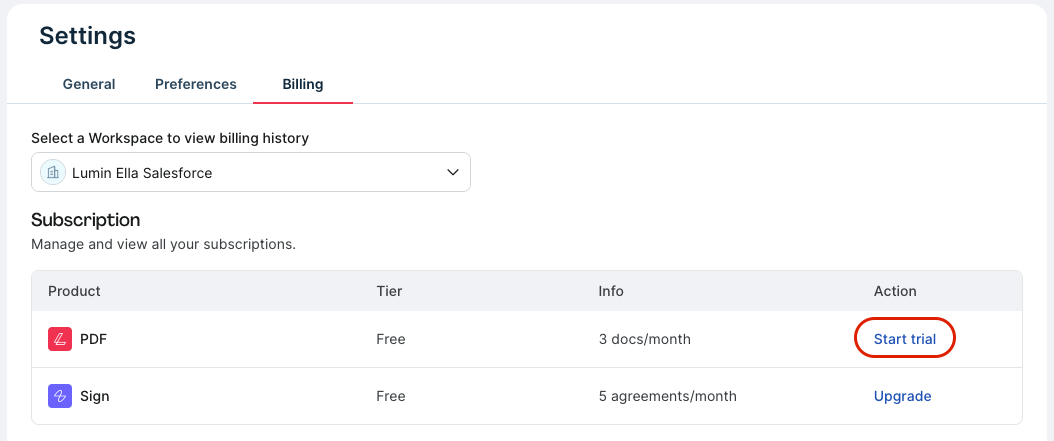The height and width of the screenshot is (441, 1054).
Task: Click the Tier column header
Action: pyautogui.click(x=387, y=291)
